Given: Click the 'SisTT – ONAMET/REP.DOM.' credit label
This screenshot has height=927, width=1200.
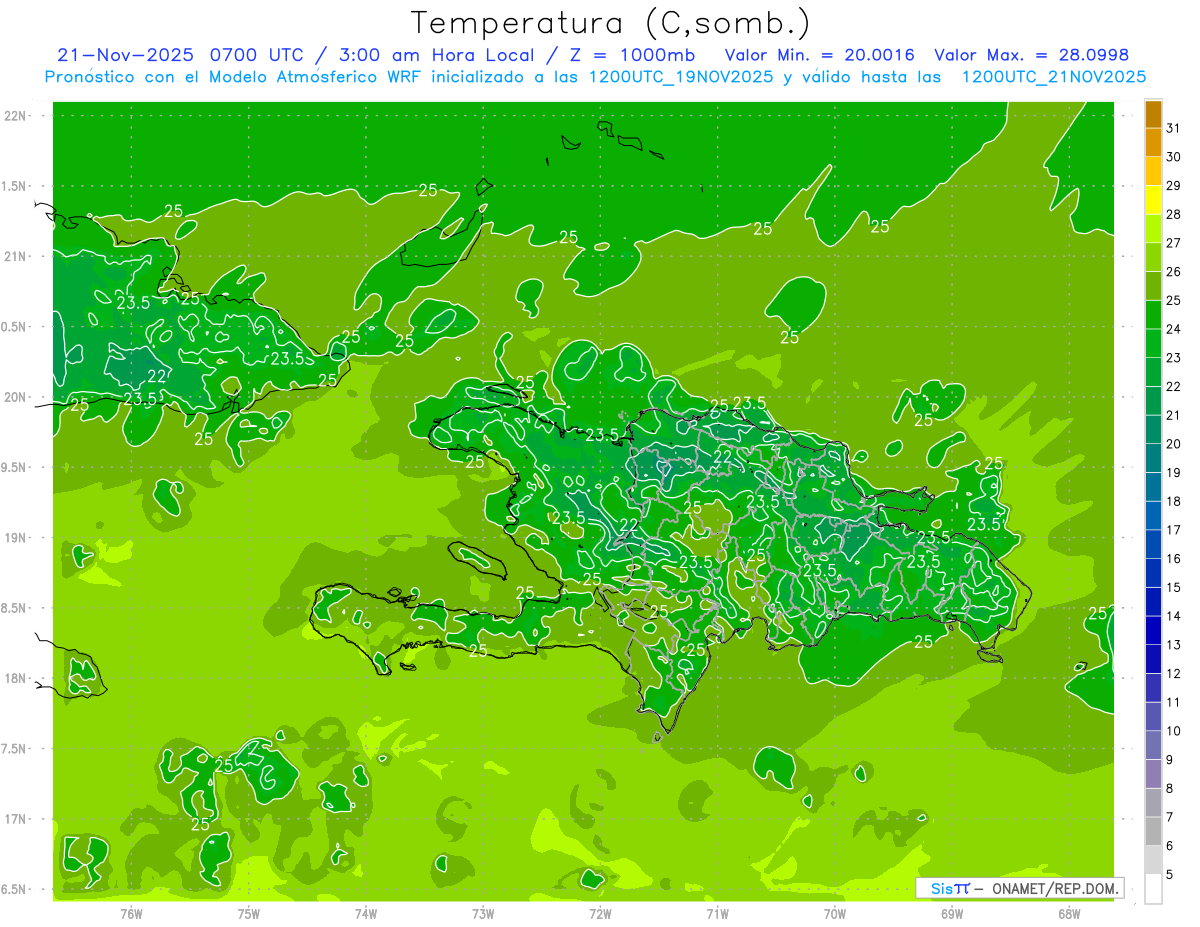Looking at the screenshot, I should (x=1020, y=888).
